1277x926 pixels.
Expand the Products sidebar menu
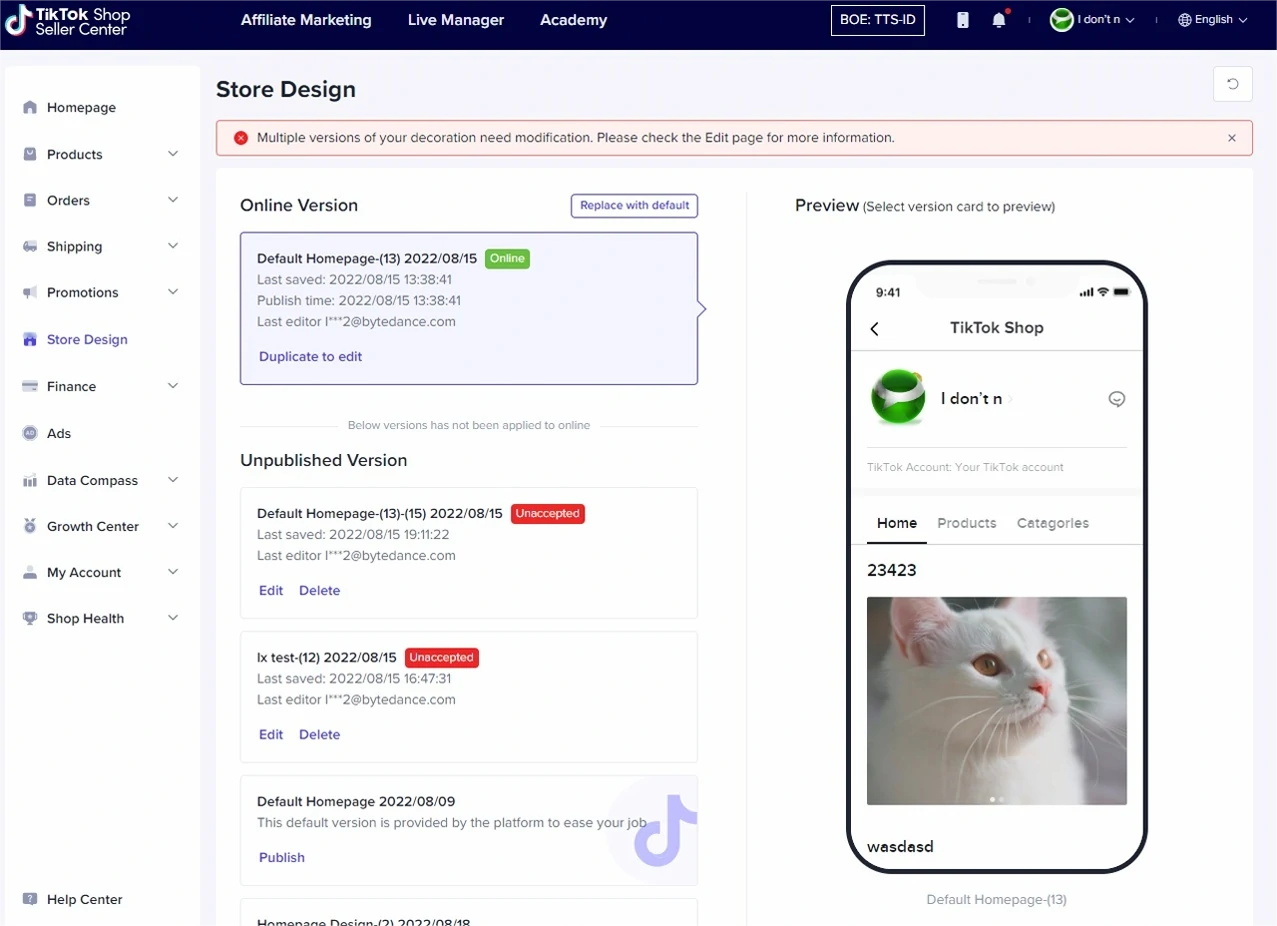173,154
